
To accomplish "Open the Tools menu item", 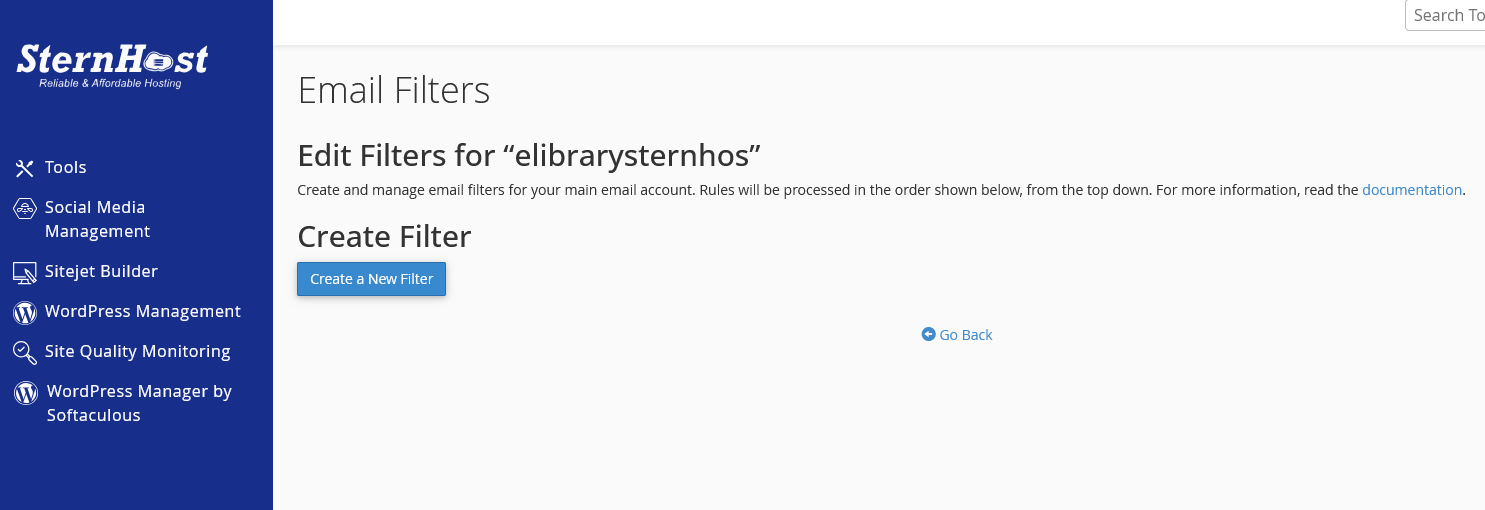I will 66,168.
